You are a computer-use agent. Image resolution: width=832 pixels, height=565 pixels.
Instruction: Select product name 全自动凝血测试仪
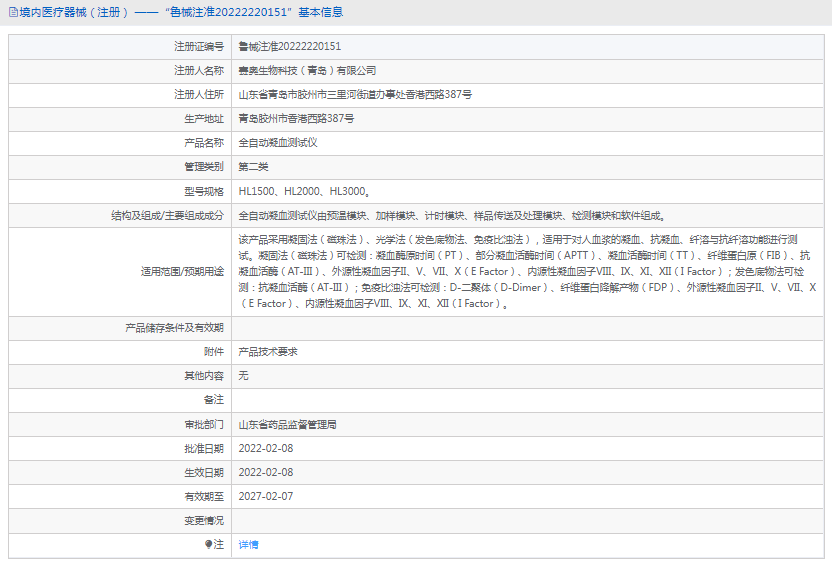pyautogui.click(x=278, y=143)
